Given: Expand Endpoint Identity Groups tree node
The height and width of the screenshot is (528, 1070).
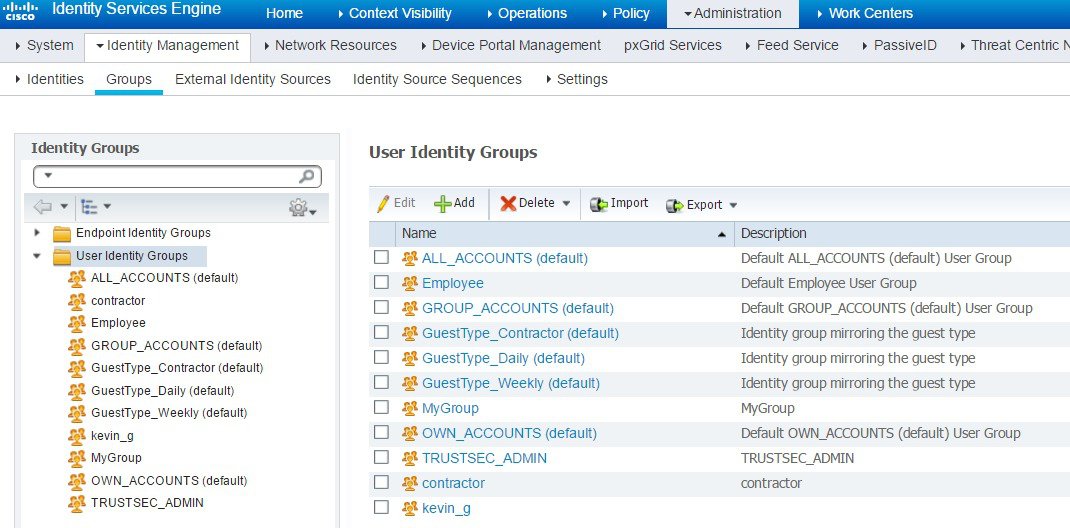Looking at the screenshot, I should [x=37, y=233].
